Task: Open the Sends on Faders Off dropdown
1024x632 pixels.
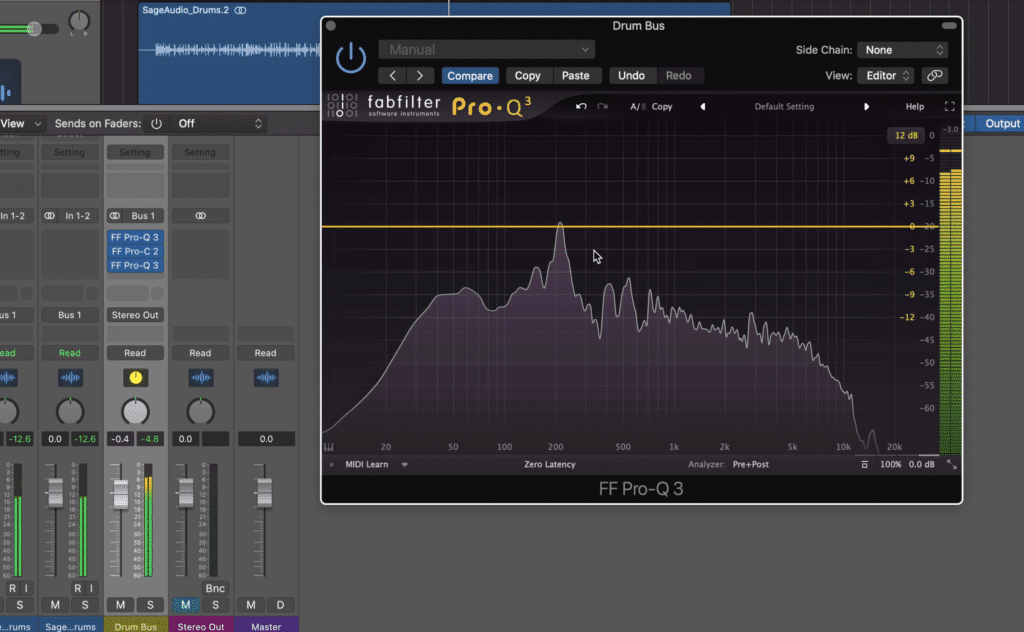Action: [x=219, y=123]
